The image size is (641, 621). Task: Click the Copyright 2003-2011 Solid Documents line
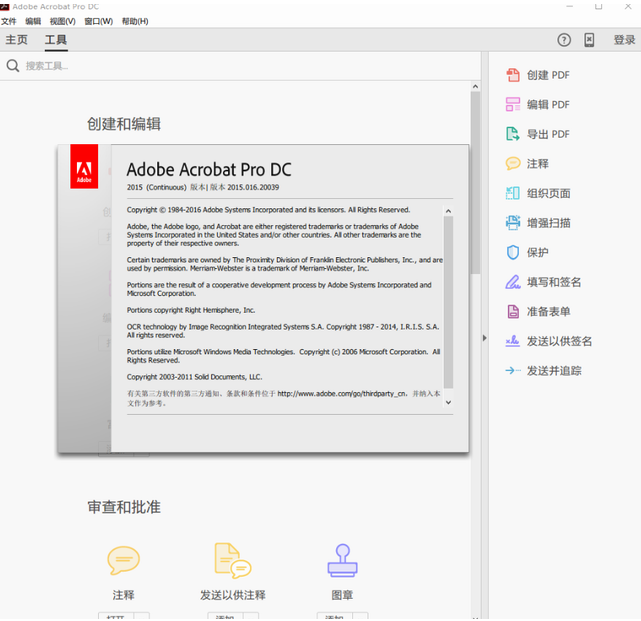[x=195, y=377]
